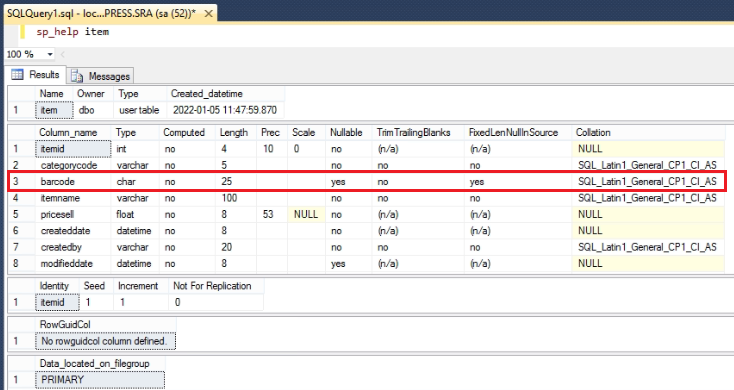734x390 pixels.
Task: Click the NULL Collation cell for itemid
Action: click(x=648, y=149)
